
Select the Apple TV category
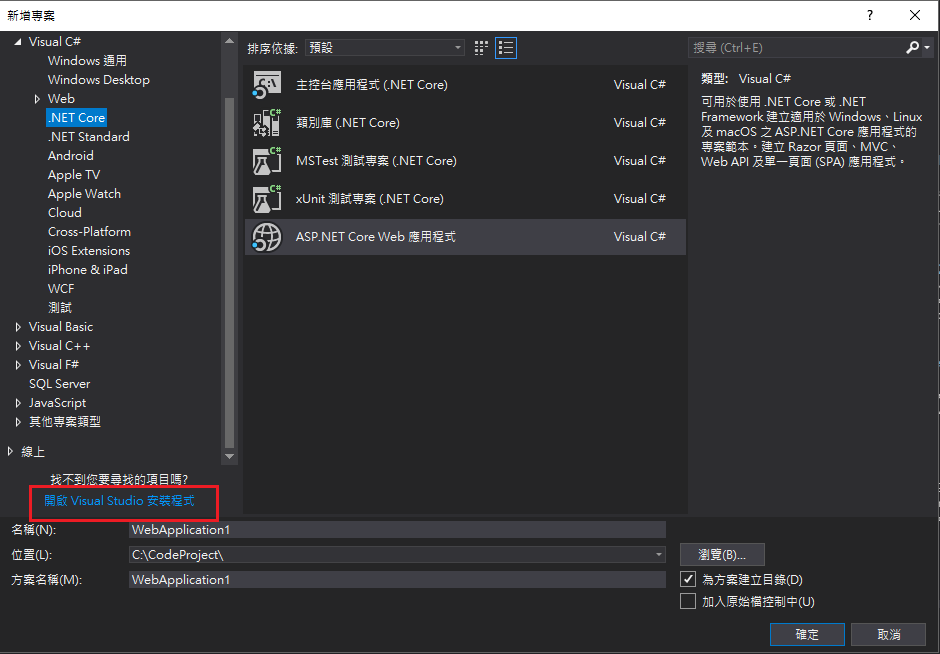coord(74,175)
